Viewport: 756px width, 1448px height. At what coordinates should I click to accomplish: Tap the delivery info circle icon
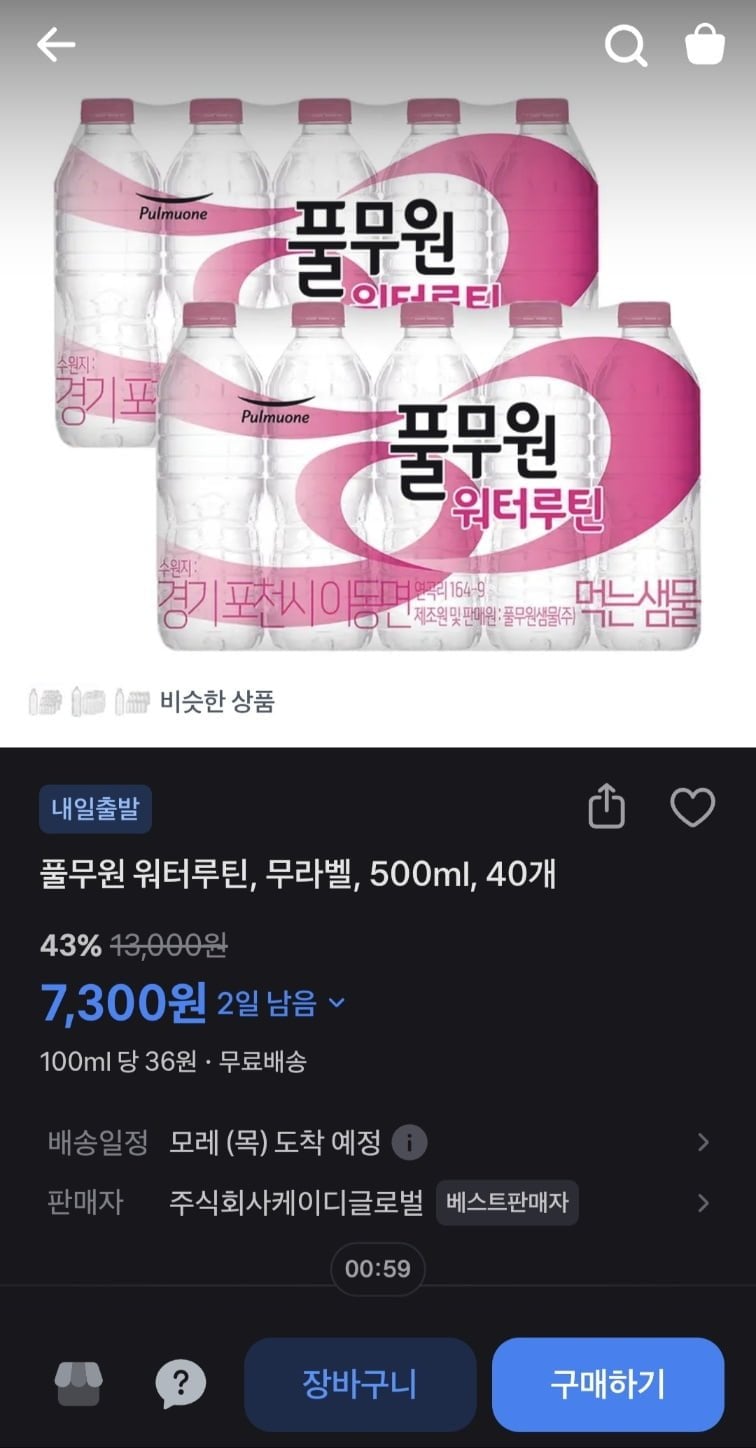click(x=409, y=1142)
